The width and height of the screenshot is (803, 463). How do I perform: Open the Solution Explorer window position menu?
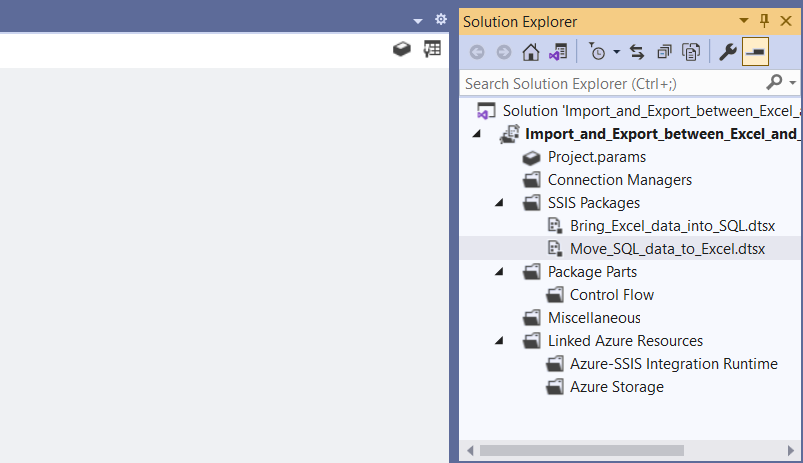click(x=744, y=21)
